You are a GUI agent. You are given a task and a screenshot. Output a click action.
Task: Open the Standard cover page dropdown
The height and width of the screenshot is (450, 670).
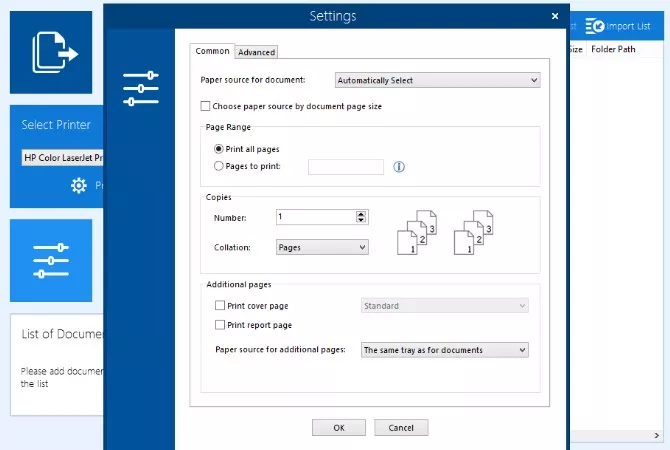coord(444,306)
